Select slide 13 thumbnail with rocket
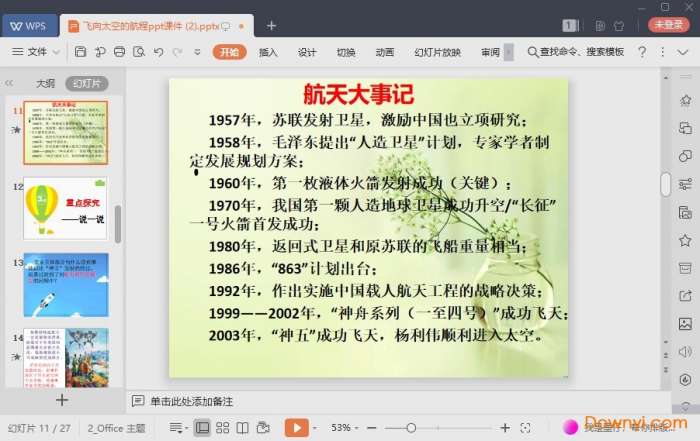Screen dimensions: 700x441 [x=66, y=284]
